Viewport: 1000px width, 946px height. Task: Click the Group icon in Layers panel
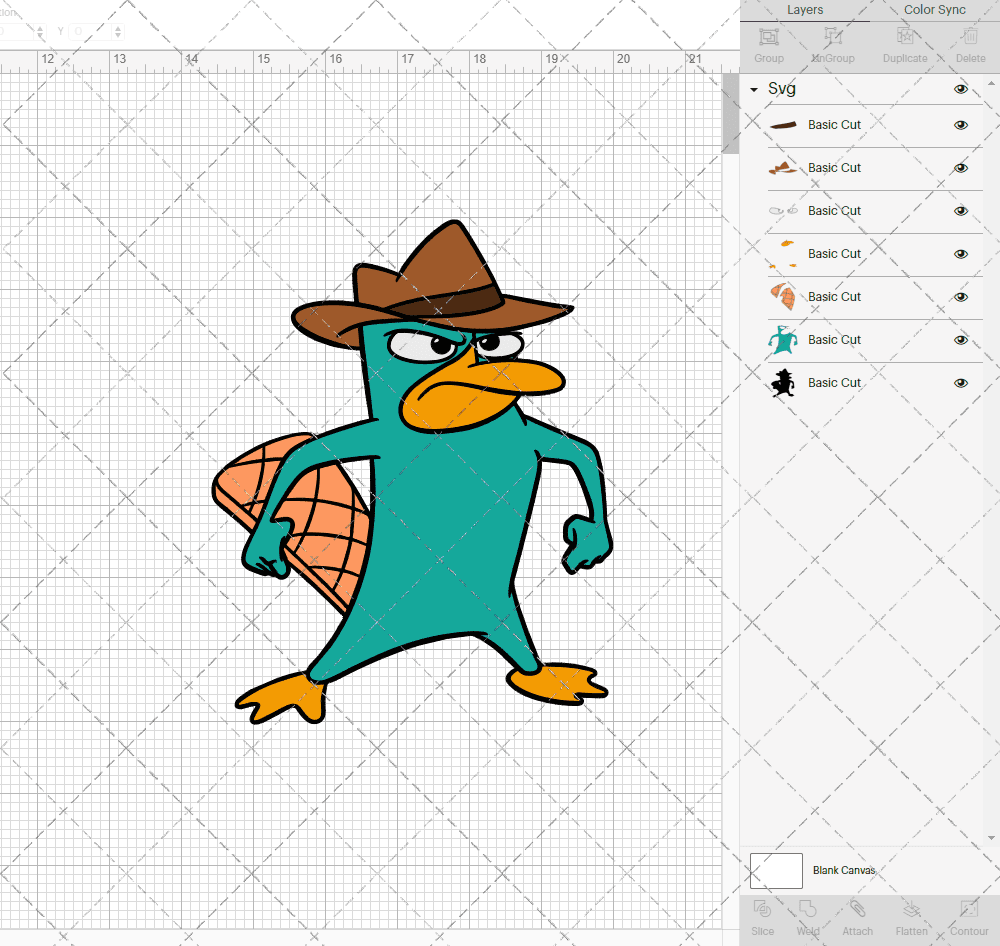(768, 37)
